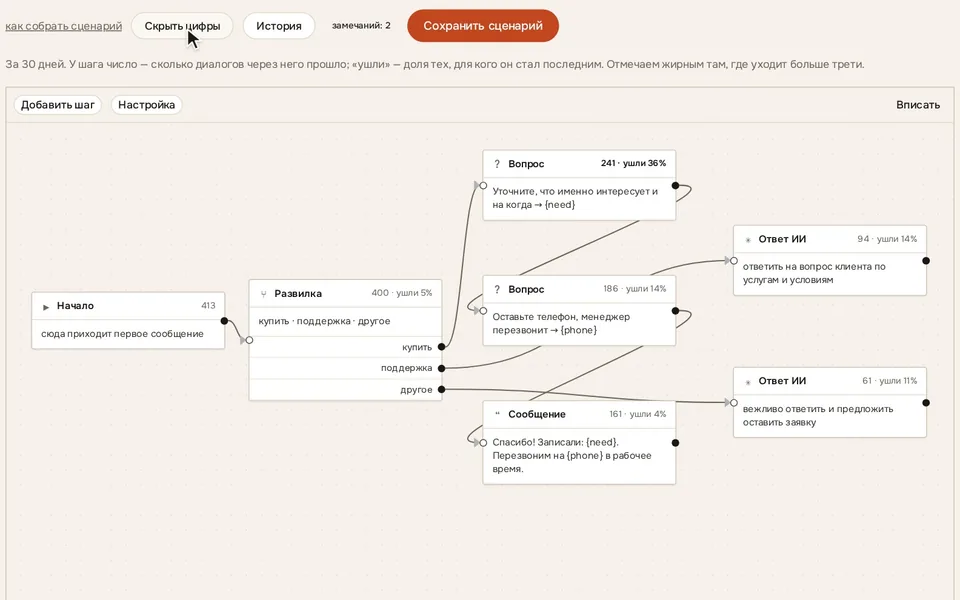This screenshot has height=600, width=960.
Task: Click the play icon of the Начало node
Action: point(46,306)
